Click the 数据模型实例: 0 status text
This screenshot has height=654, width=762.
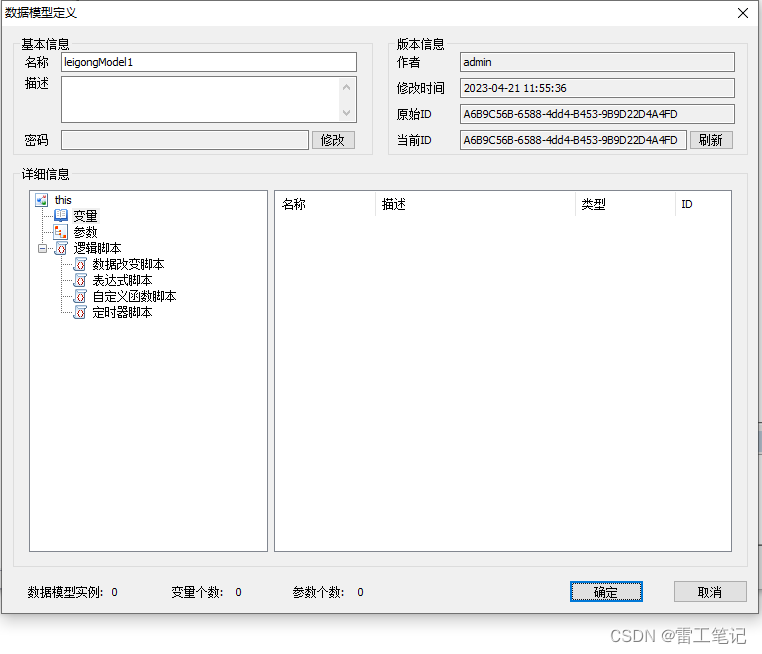tap(72, 592)
